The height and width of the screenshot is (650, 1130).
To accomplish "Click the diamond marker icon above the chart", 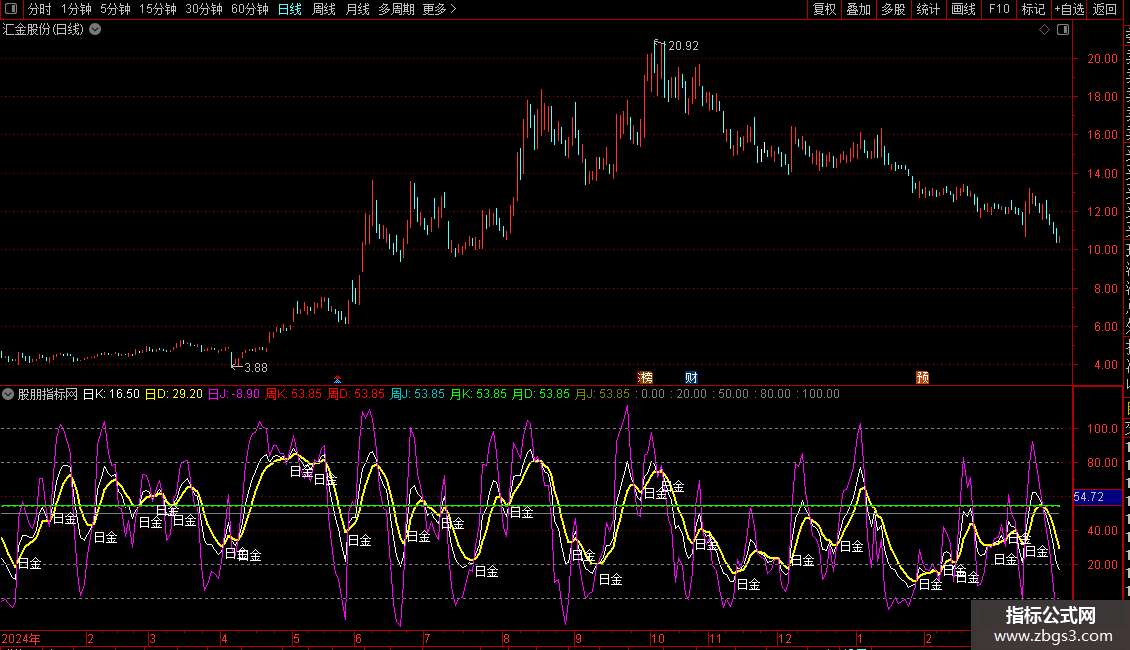I will click(1044, 30).
